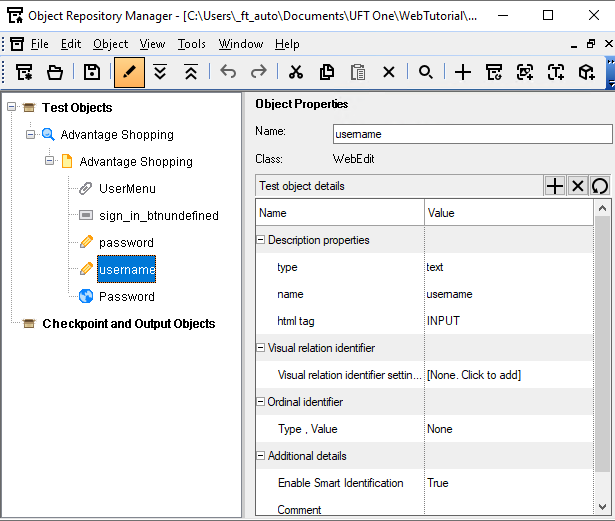Viewport: 615px width, 521px height.
Task: Delete the object with toolbar X icon
Action: [389, 72]
